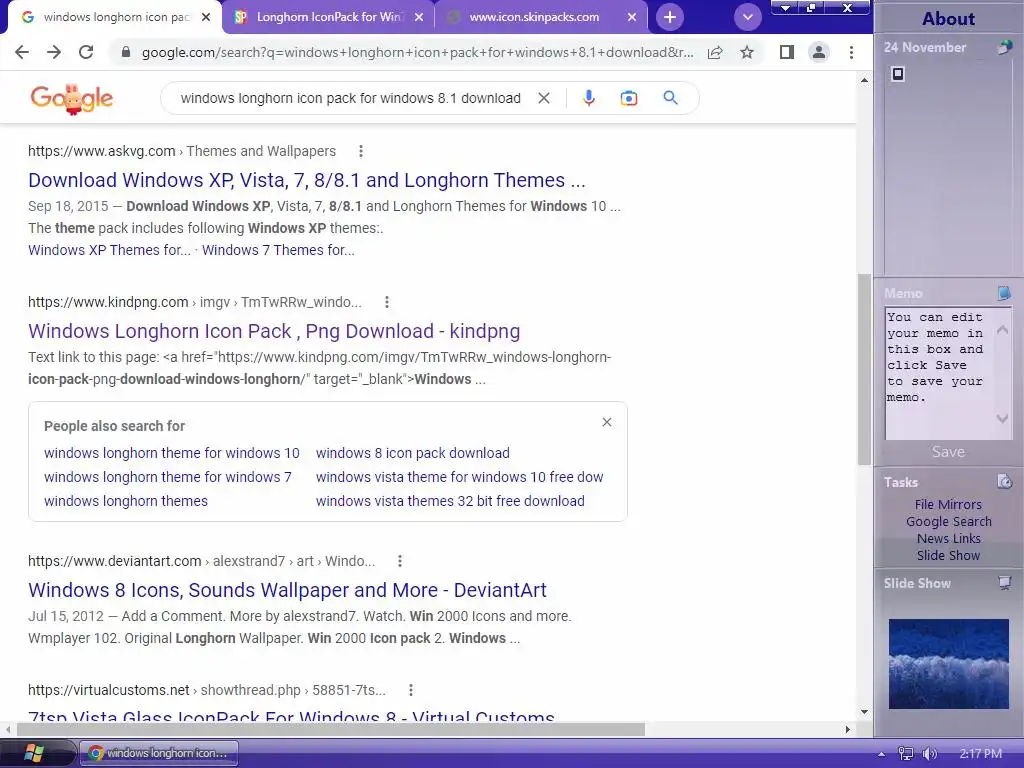Search windows longhorn themes suggestion
This screenshot has width=1024, height=768.
click(125, 502)
